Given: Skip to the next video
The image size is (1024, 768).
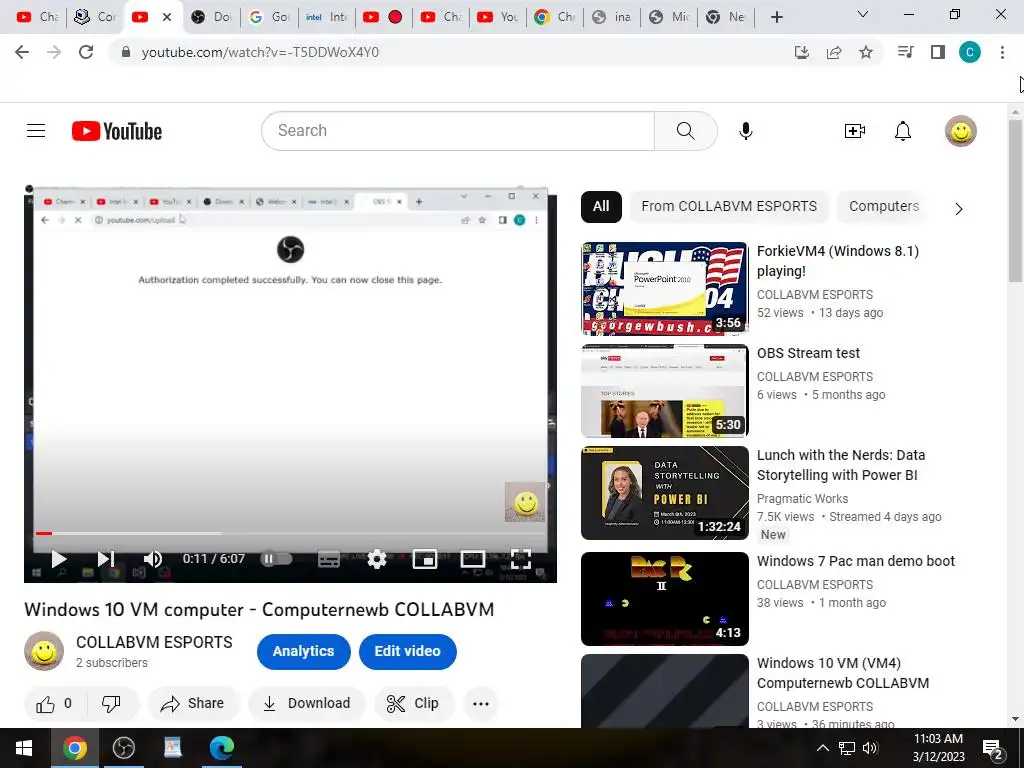Looking at the screenshot, I should pyautogui.click(x=106, y=559).
